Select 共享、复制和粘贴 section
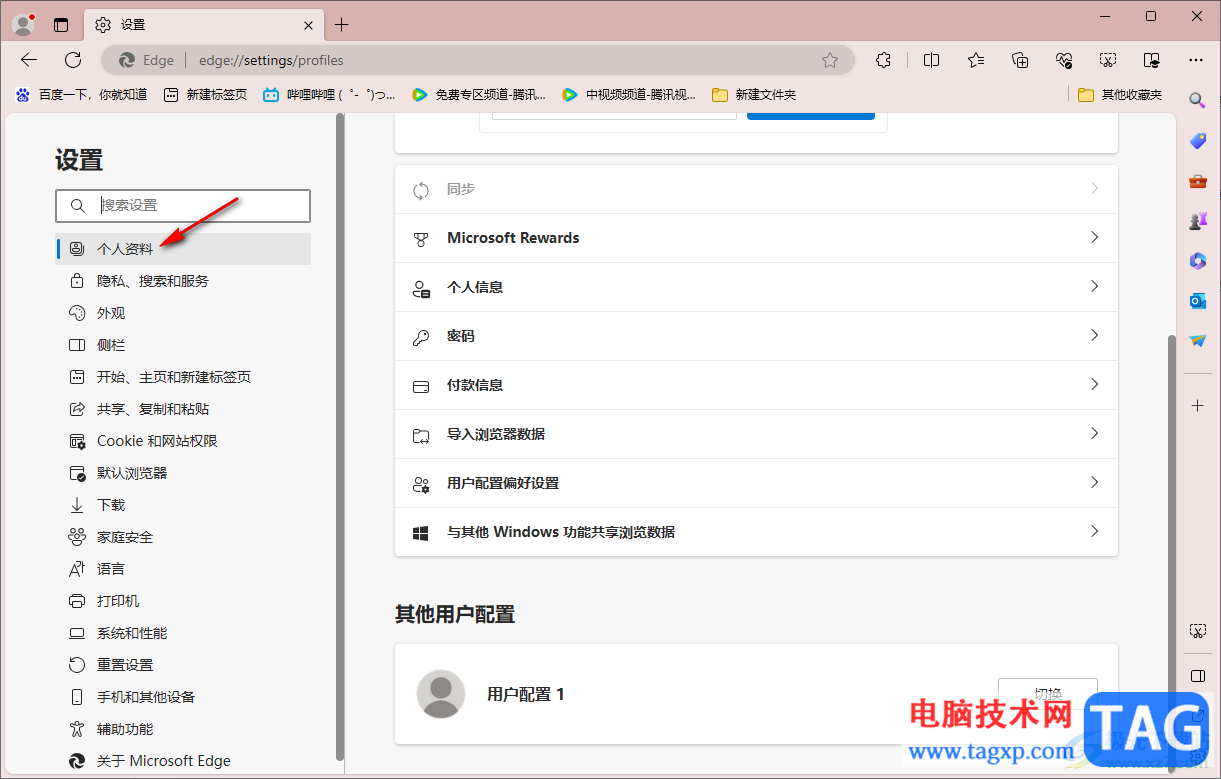1221x779 pixels. coord(183,409)
